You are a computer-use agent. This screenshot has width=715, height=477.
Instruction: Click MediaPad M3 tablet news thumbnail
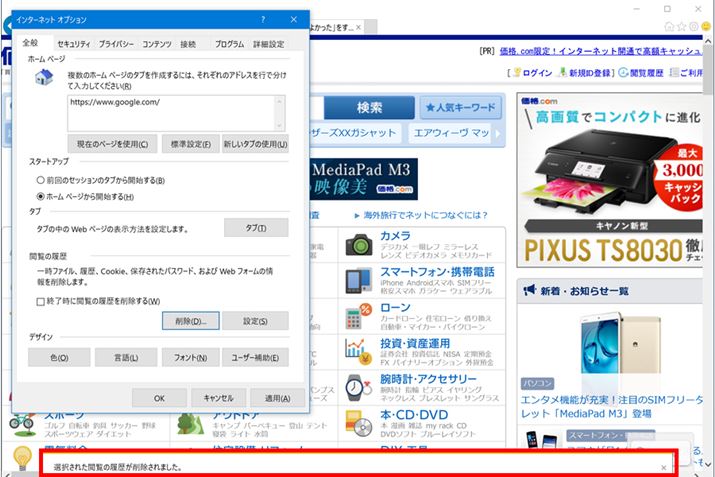click(x=621, y=343)
